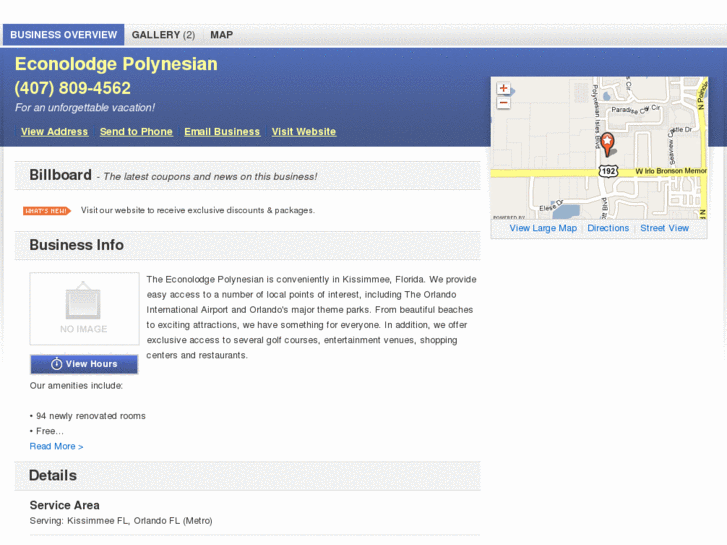Click the phone number (407) 809-4562

pos(73,88)
